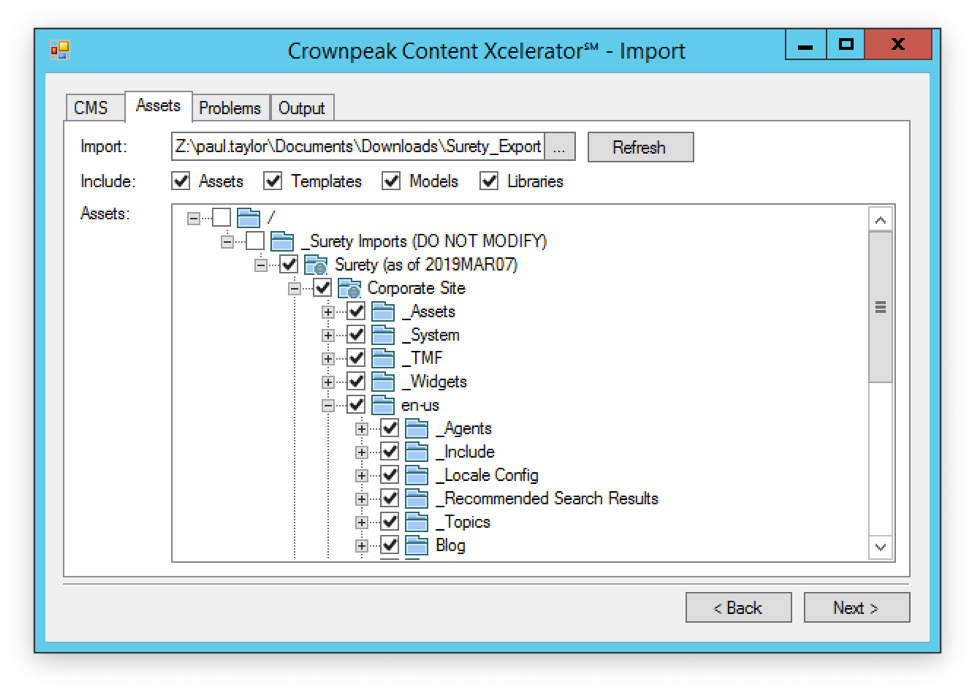Toggle the Include Libraries checkbox
This screenshot has width=974, height=691.
[489, 181]
